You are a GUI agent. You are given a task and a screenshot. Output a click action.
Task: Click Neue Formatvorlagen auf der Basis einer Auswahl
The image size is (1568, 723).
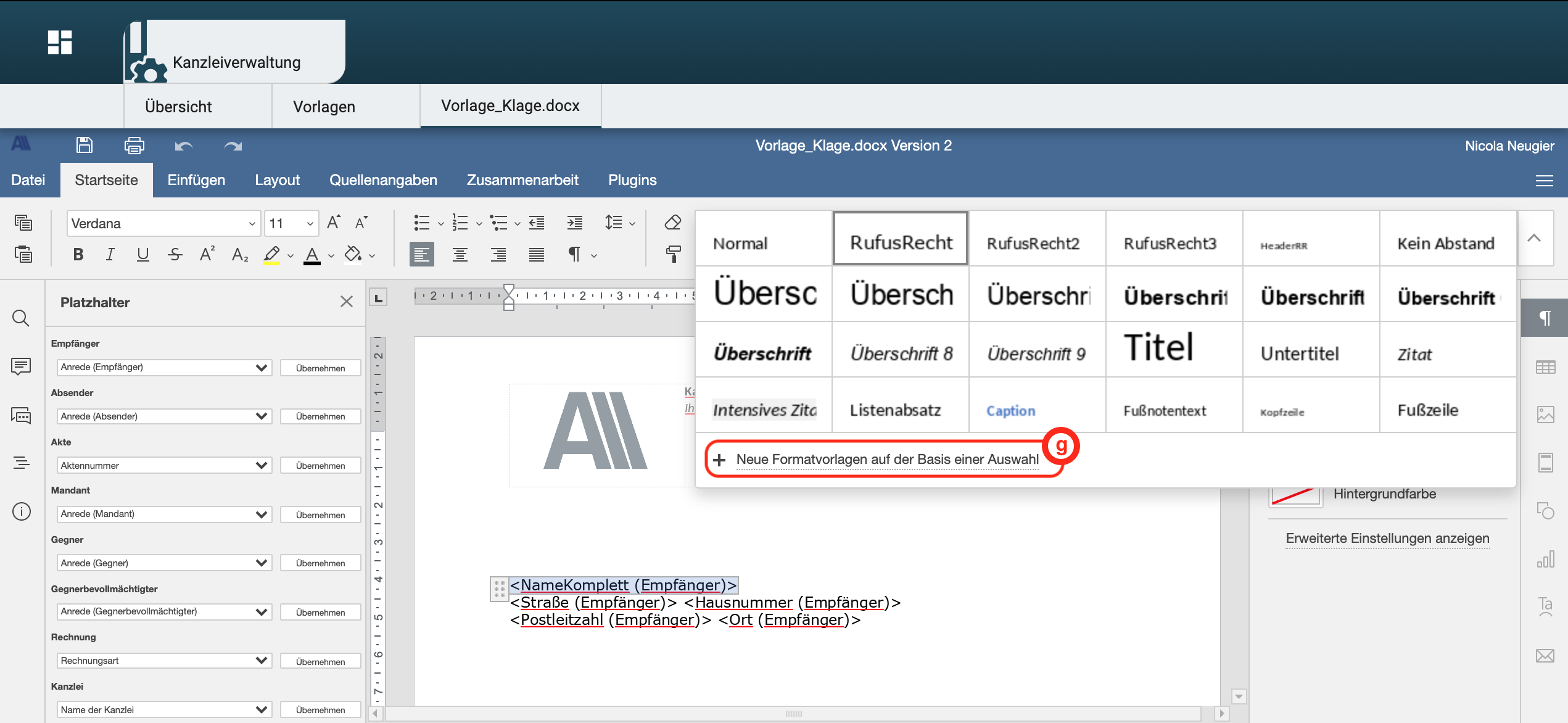pos(887,459)
